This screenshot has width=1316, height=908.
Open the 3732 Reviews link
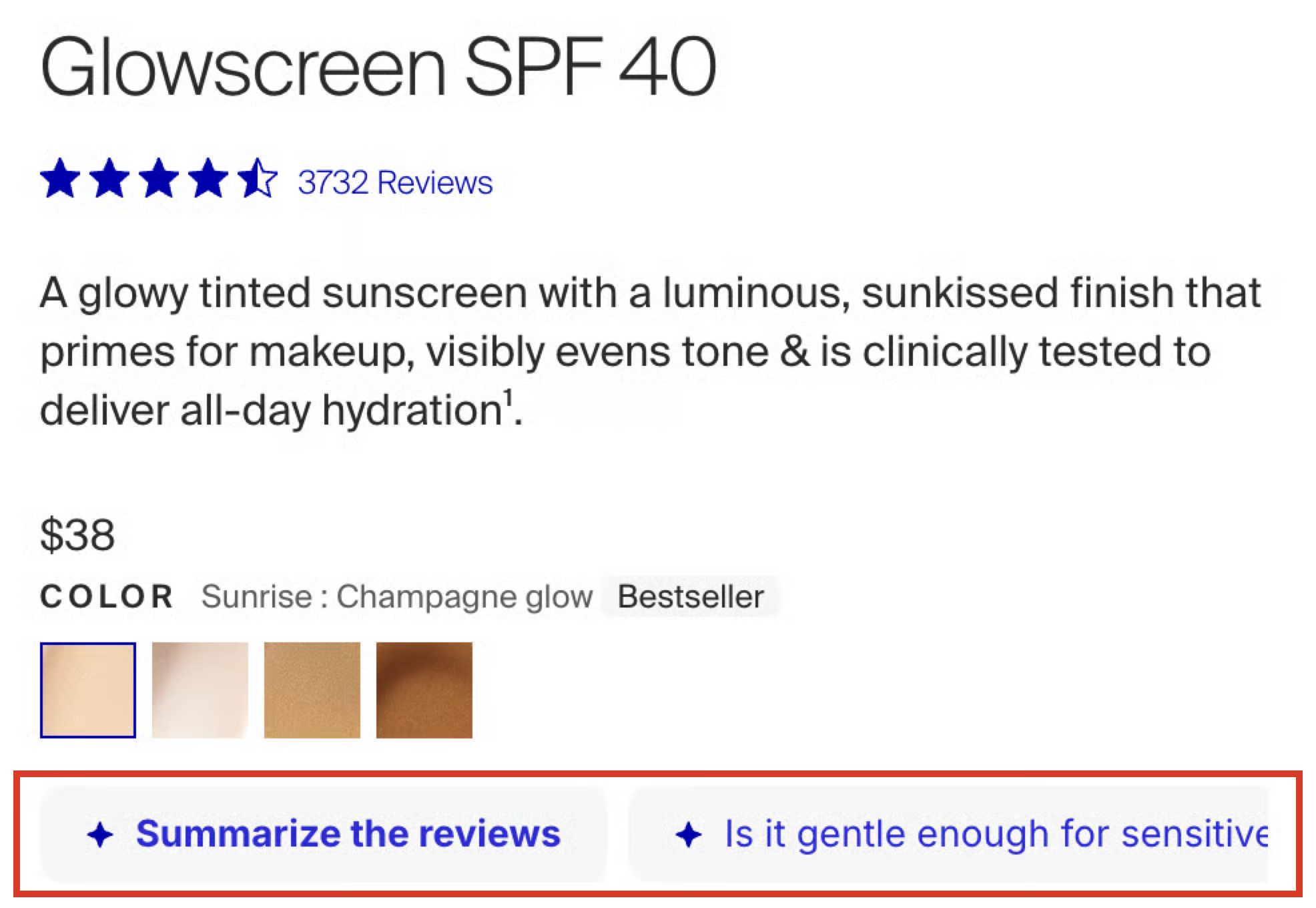coord(394,182)
